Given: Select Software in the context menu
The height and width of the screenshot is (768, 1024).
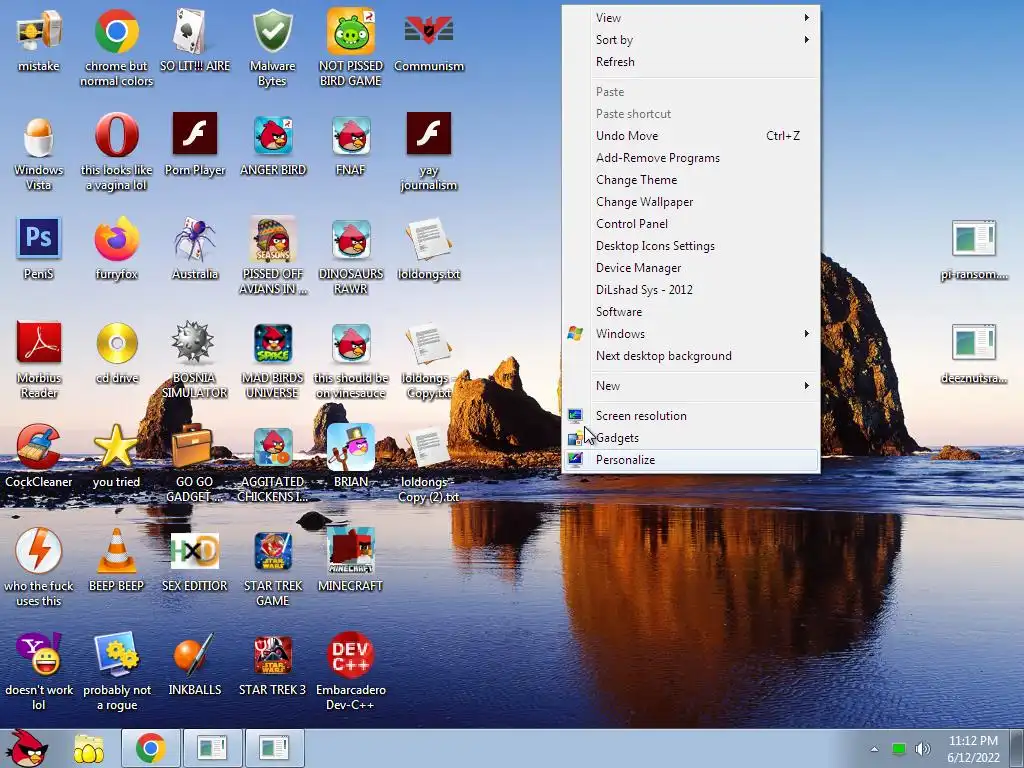Looking at the screenshot, I should 691,312.
